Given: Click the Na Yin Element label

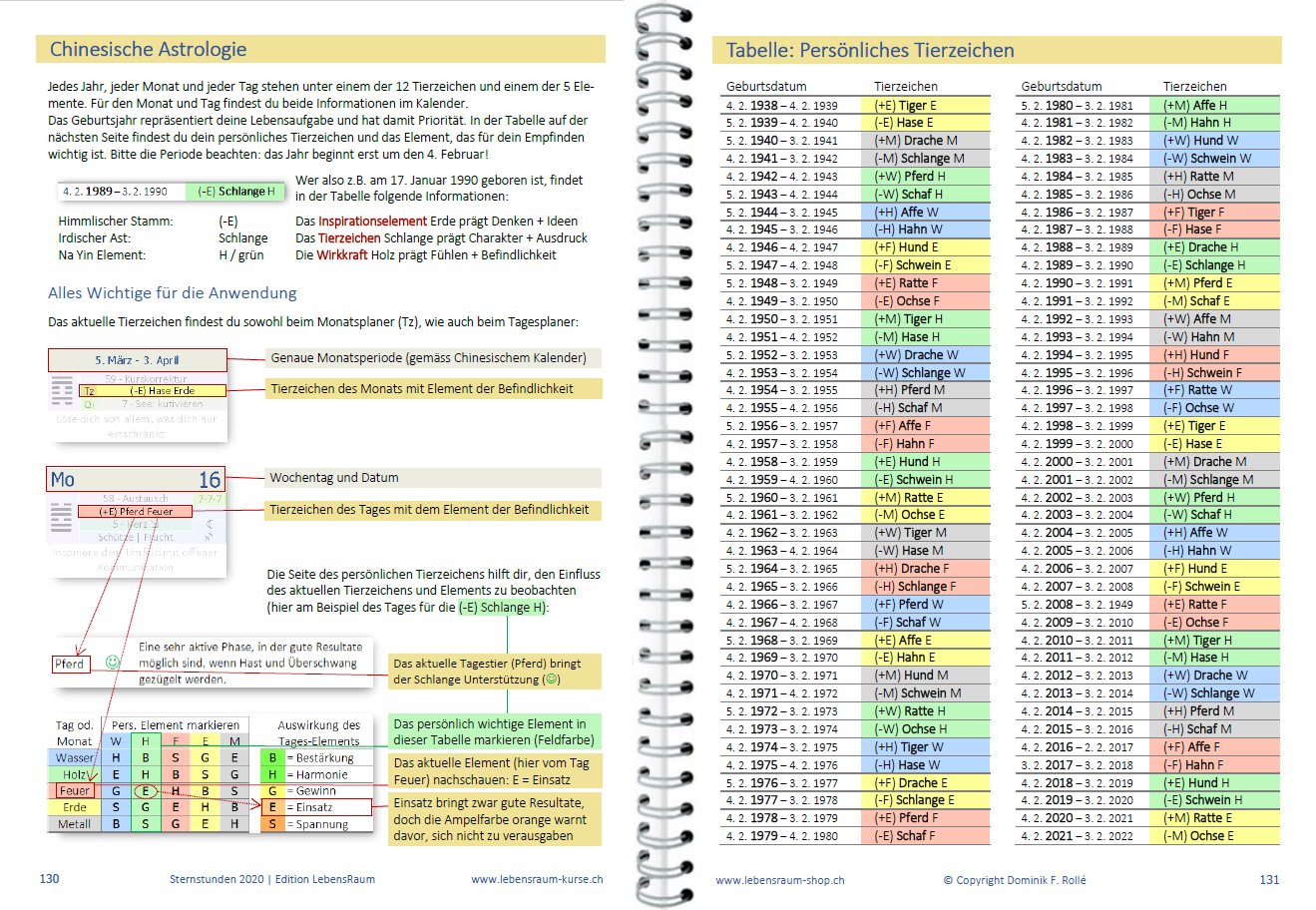Looking at the screenshot, I should (102, 254).
